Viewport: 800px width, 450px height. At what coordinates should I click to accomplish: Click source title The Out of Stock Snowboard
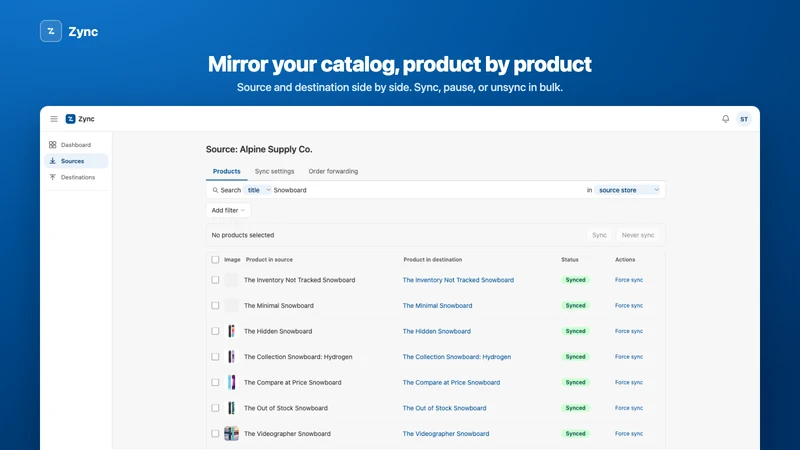(x=286, y=408)
